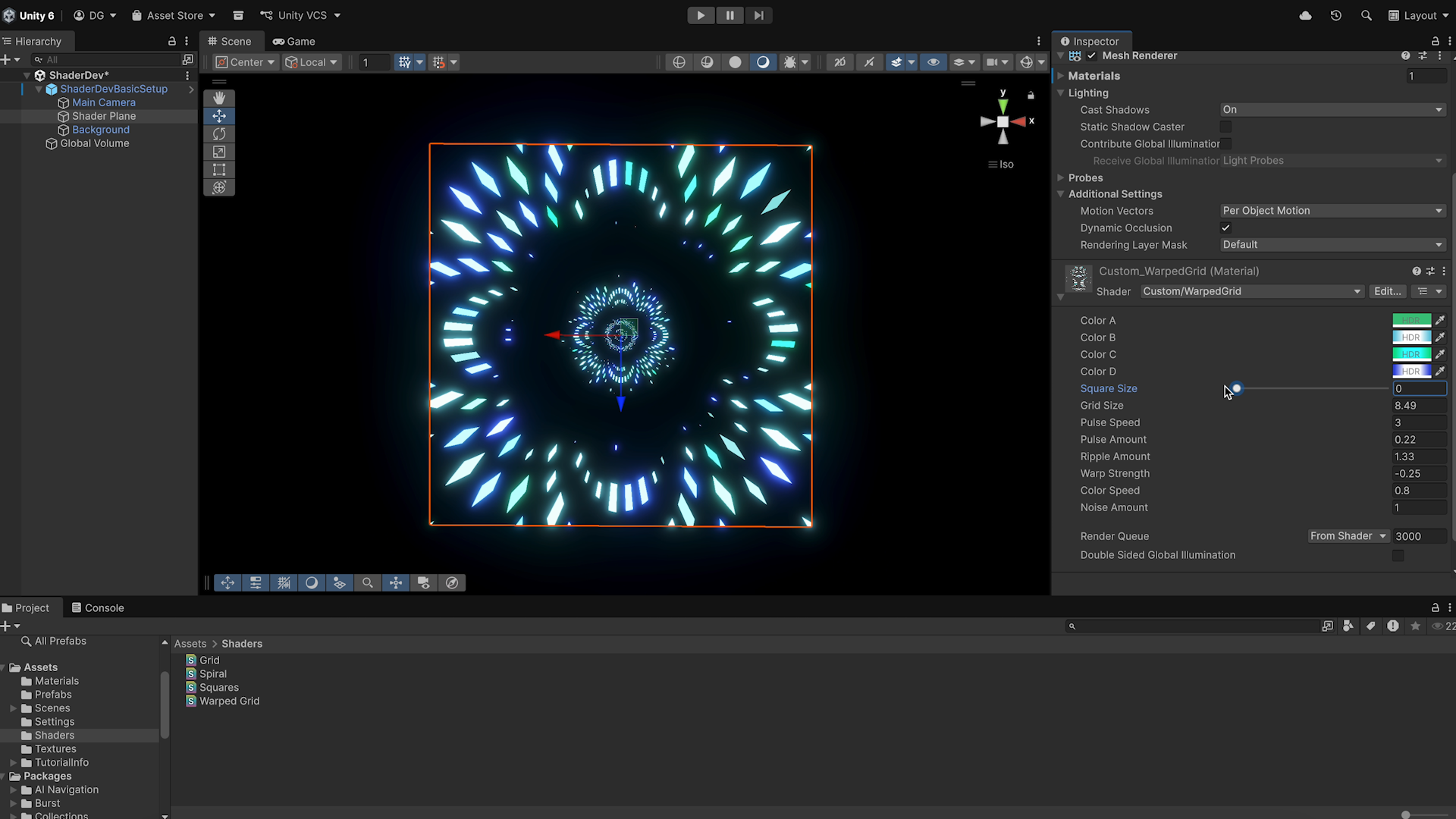Enable Static Shadow Caster checkbox
This screenshot has width=1456, height=819.
pos(1225,127)
